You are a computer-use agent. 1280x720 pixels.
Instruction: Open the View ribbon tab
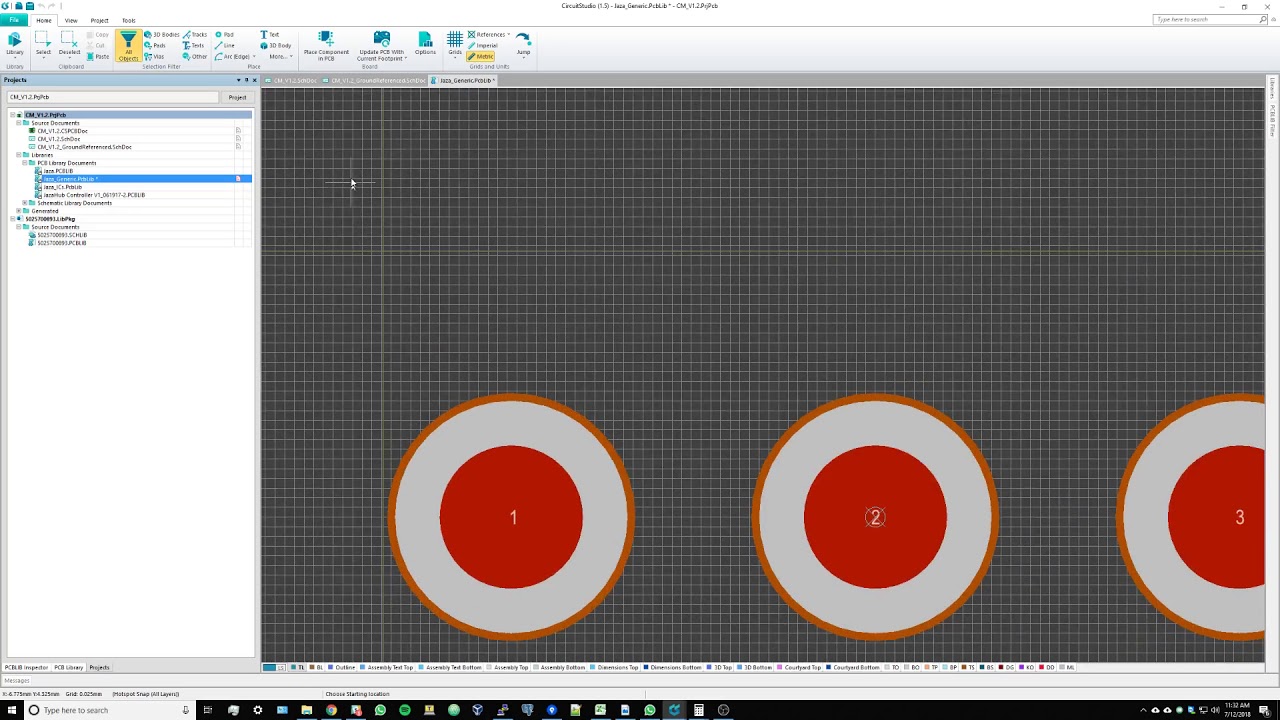pyautogui.click(x=71, y=20)
